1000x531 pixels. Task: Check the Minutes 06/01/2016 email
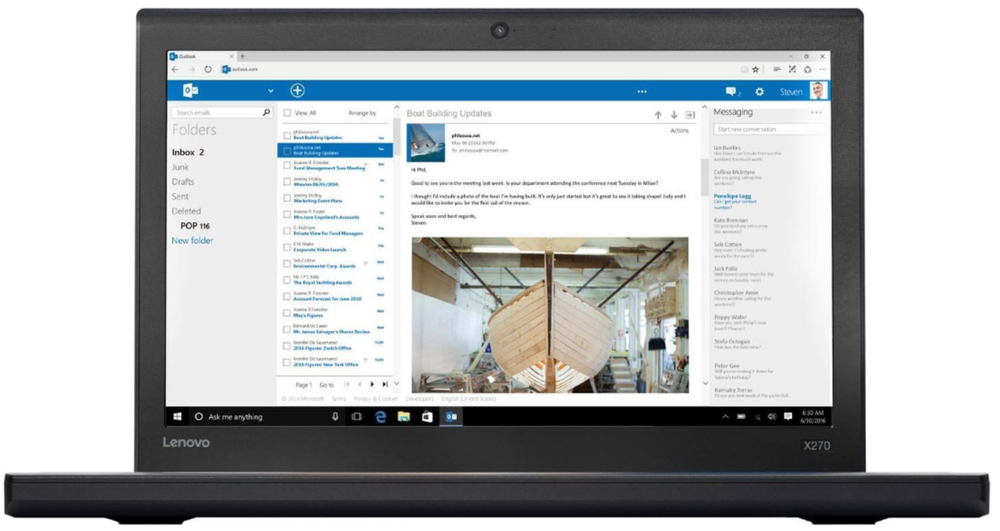[287, 182]
